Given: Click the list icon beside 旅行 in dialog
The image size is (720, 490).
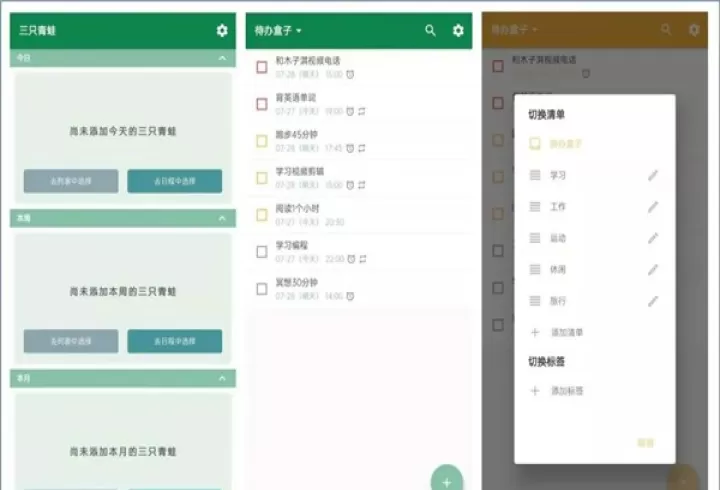Looking at the screenshot, I should tap(535, 301).
